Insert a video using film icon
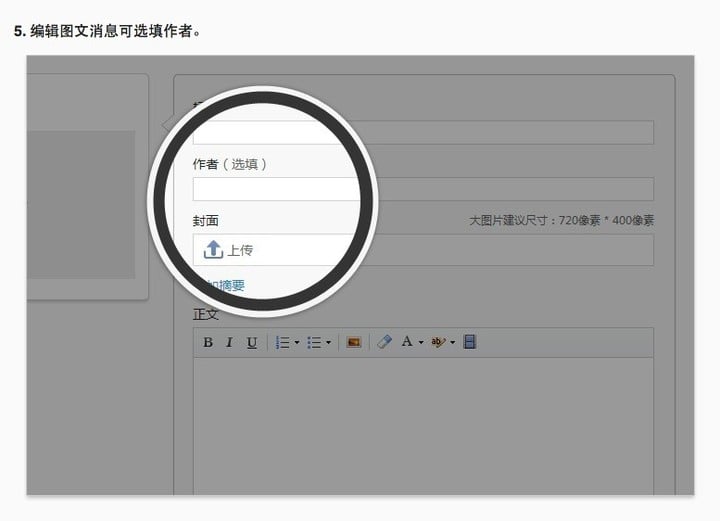The width and height of the screenshot is (720, 521). pos(469,342)
